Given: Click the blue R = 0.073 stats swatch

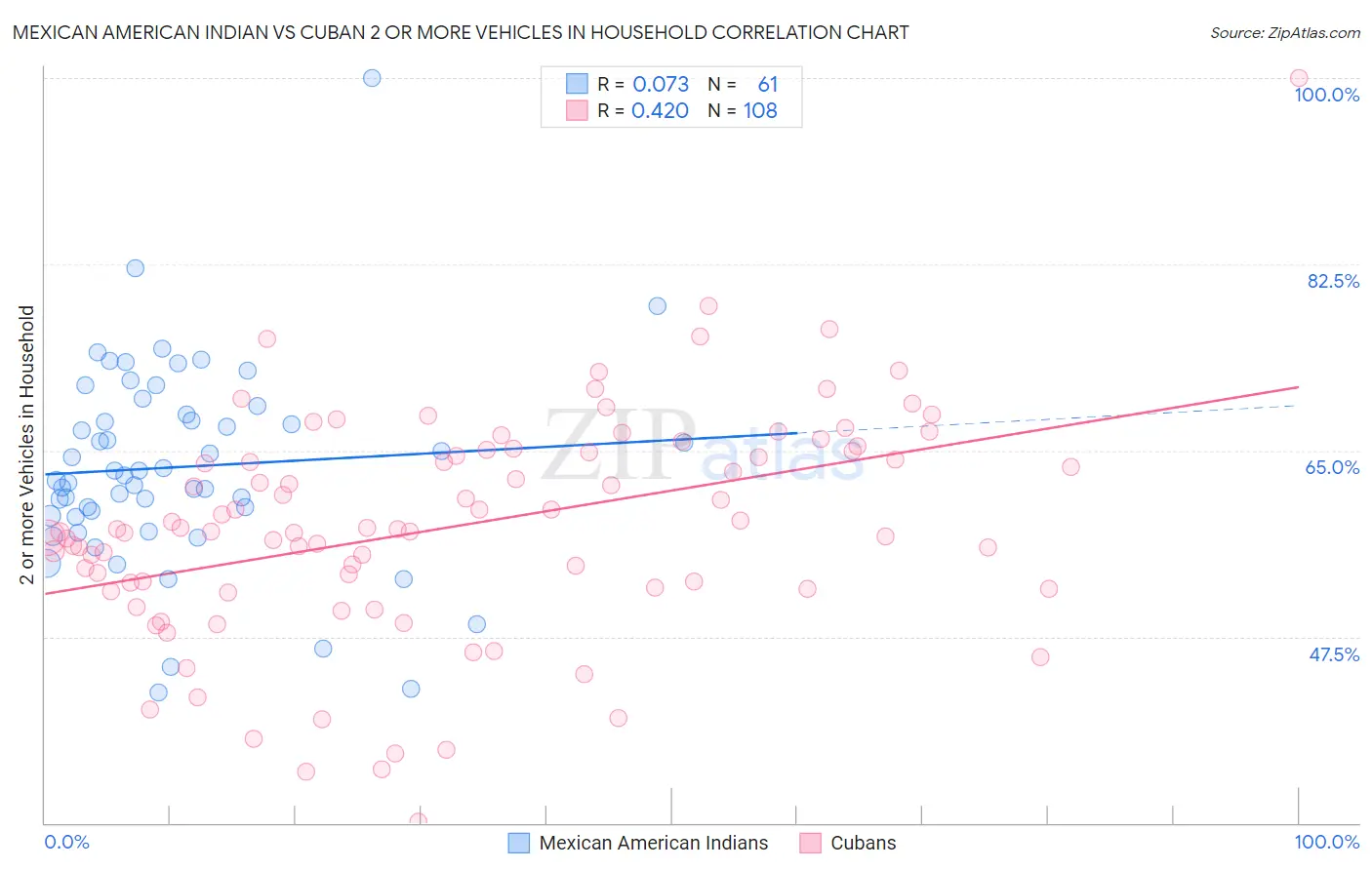Looking at the screenshot, I should pyautogui.click(x=577, y=84).
